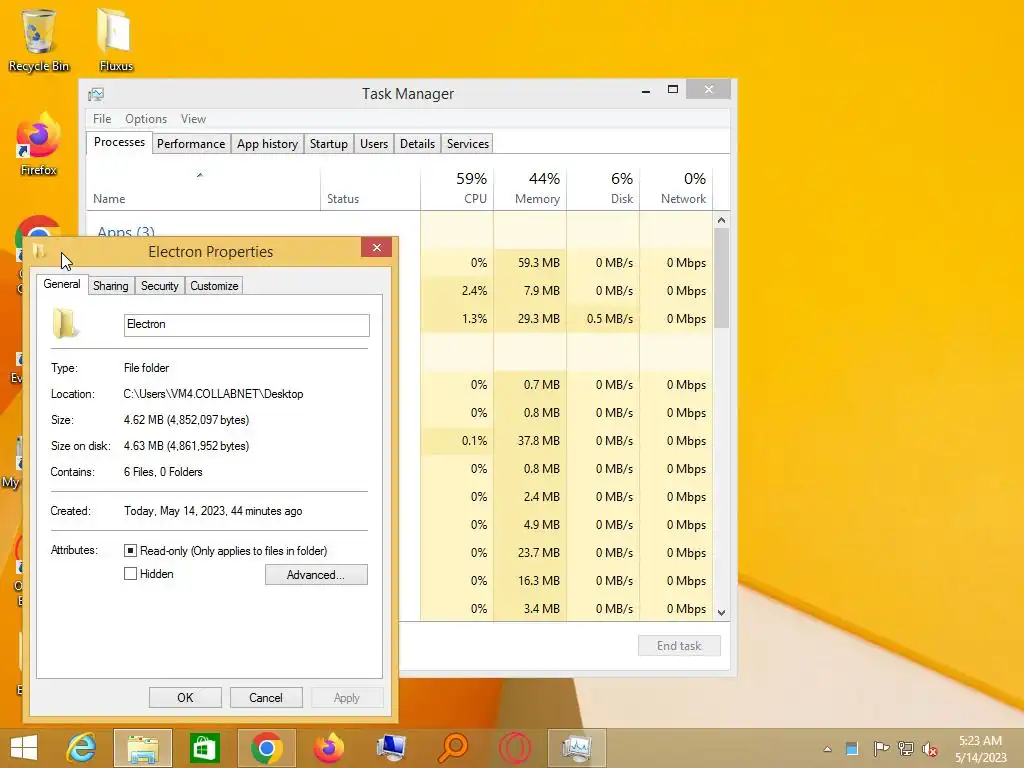1024x768 pixels.
Task: Close the Electron Properties dialog
Action: pyautogui.click(x=377, y=248)
